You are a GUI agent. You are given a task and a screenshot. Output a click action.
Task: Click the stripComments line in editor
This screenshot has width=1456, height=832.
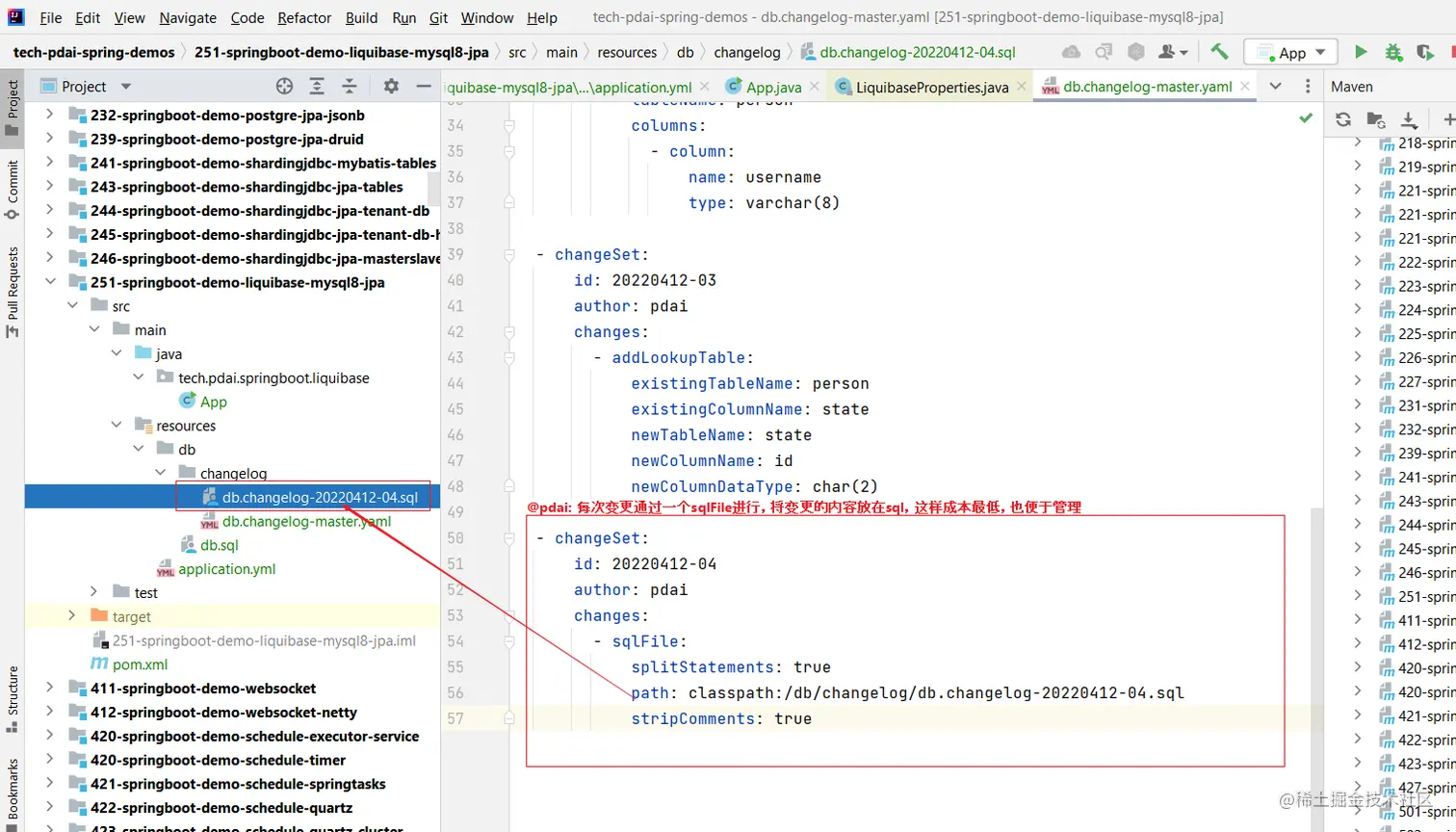coord(721,718)
